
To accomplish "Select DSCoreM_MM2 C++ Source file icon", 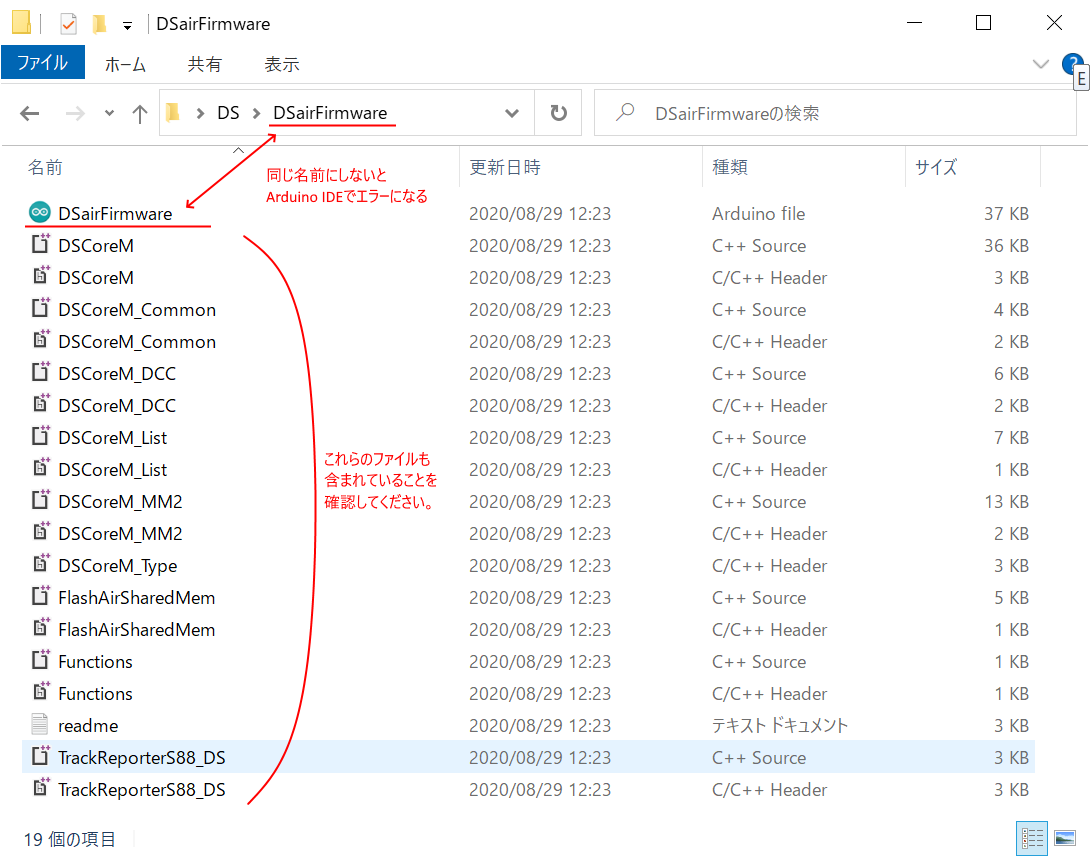I will [40, 500].
